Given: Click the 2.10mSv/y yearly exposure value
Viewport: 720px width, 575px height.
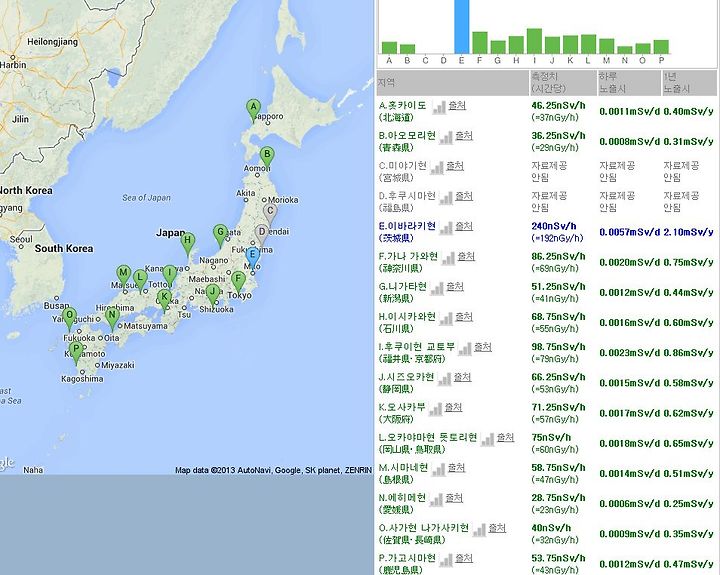Looking at the screenshot, I should (688, 232).
